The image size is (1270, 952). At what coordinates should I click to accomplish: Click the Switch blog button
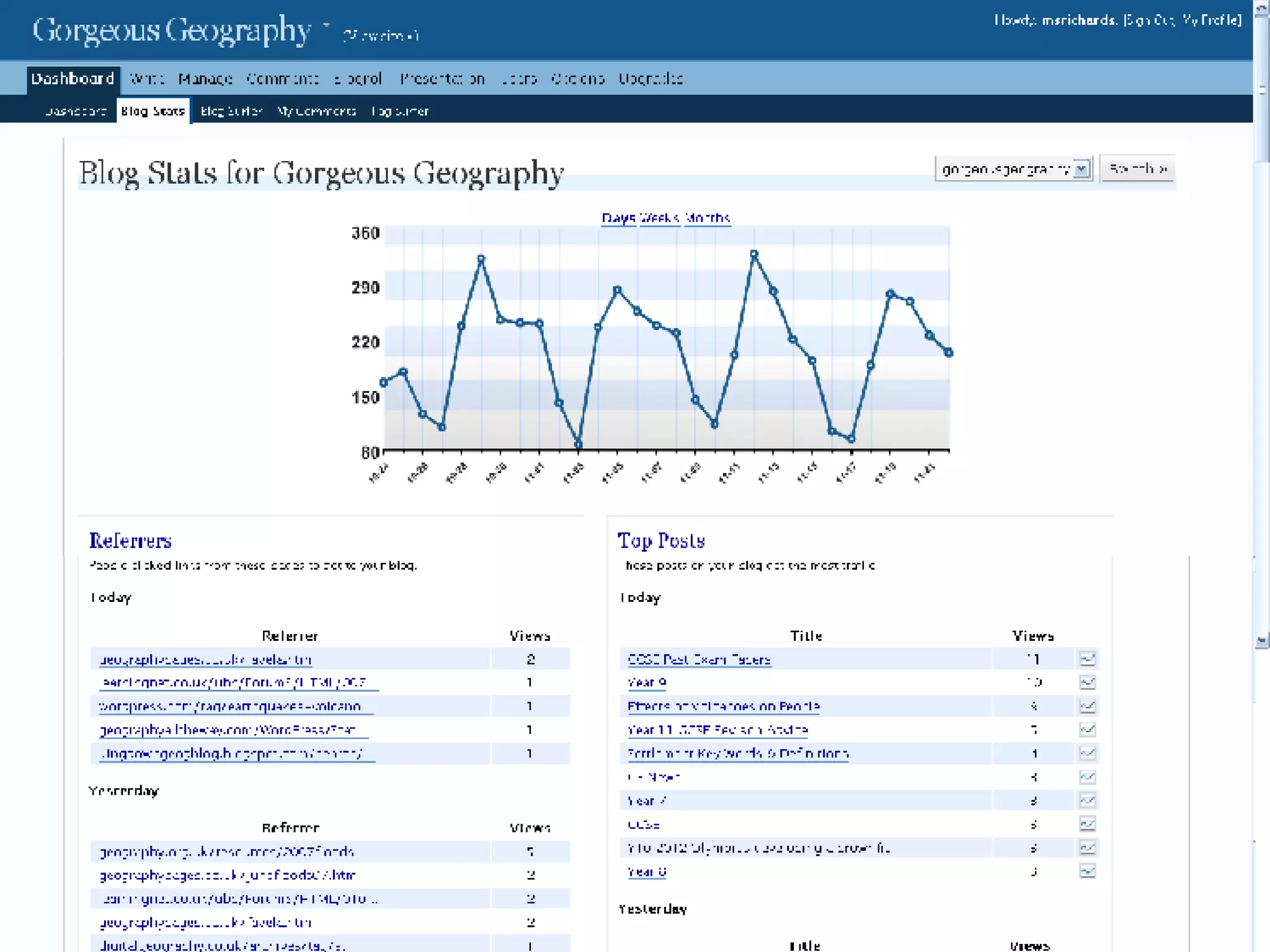click(x=1137, y=169)
